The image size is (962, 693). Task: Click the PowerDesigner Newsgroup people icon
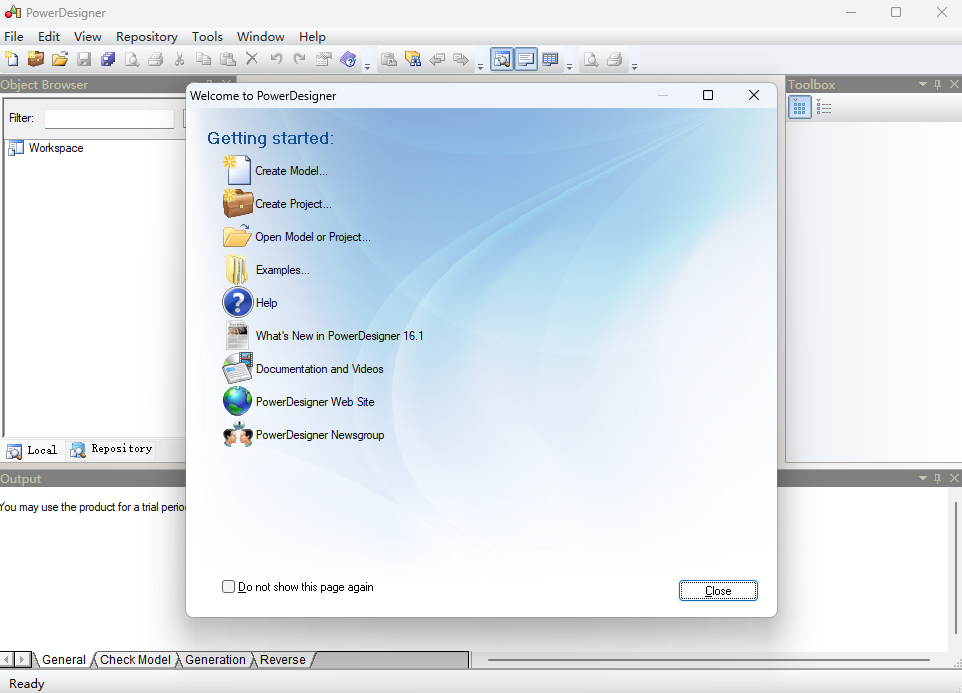pyautogui.click(x=237, y=435)
